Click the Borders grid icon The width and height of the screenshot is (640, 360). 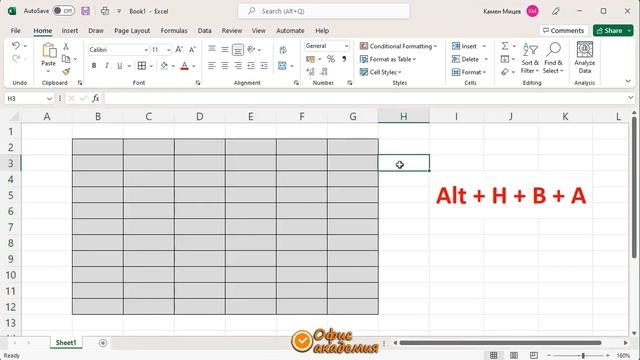(142, 66)
